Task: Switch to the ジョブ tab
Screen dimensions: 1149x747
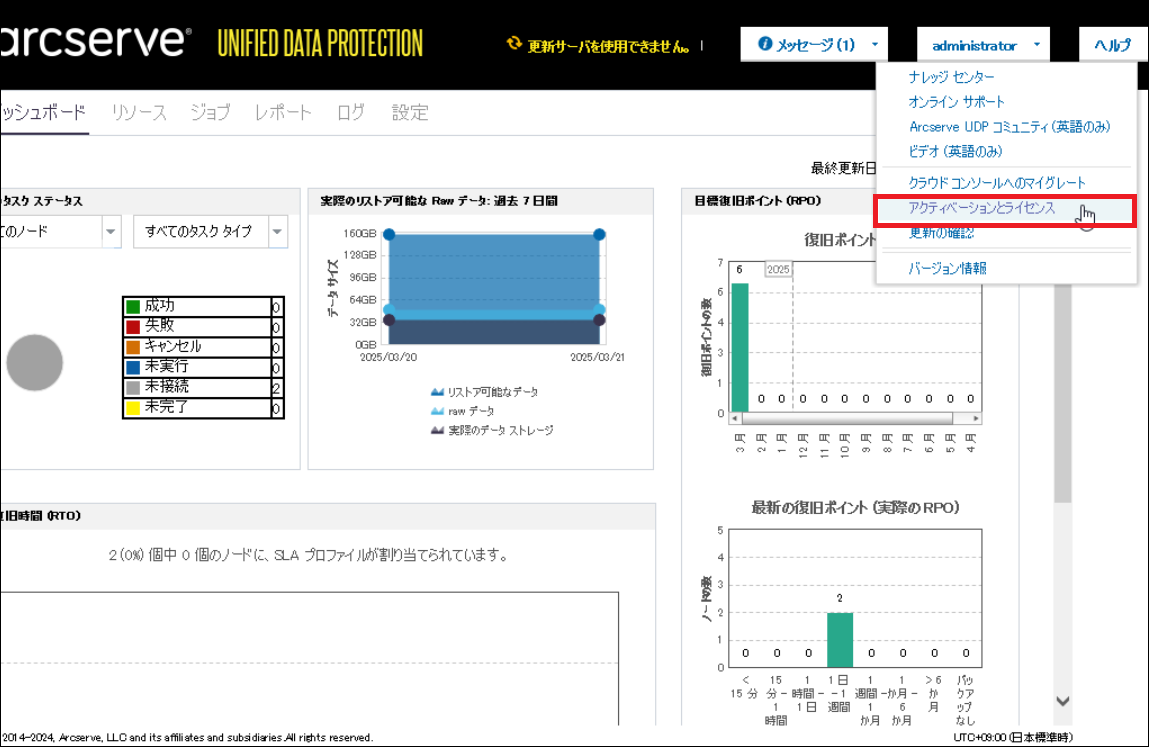Action: point(210,112)
